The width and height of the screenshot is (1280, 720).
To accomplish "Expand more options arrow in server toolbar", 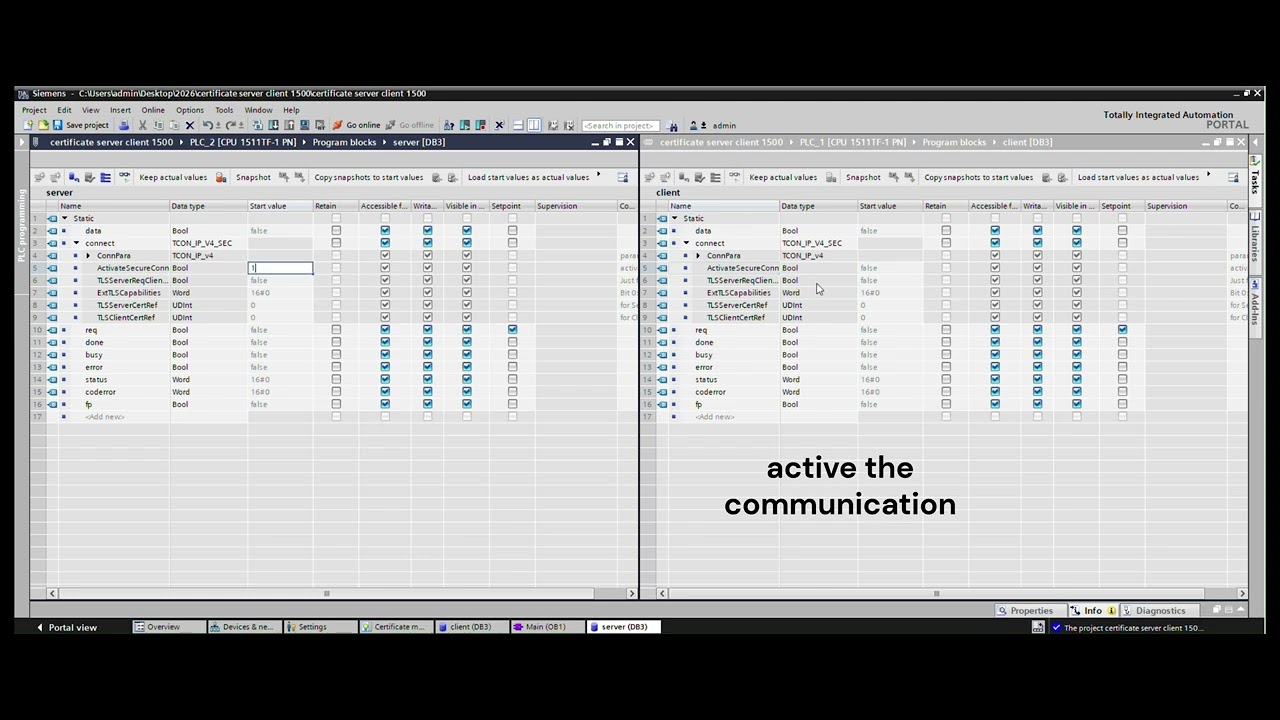I will [x=598, y=176].
